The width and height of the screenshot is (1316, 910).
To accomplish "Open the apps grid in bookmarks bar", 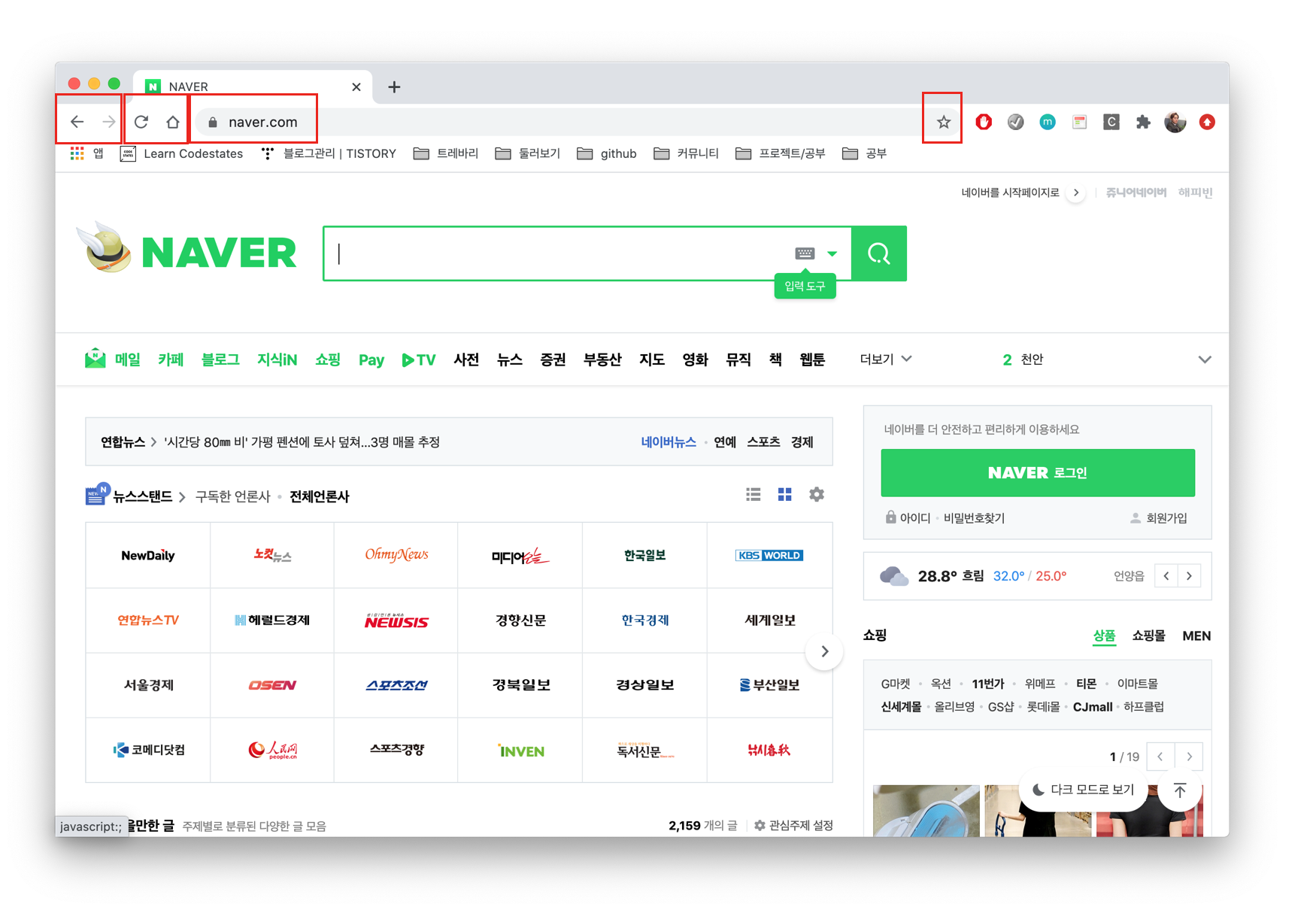I will click(77, 153).
